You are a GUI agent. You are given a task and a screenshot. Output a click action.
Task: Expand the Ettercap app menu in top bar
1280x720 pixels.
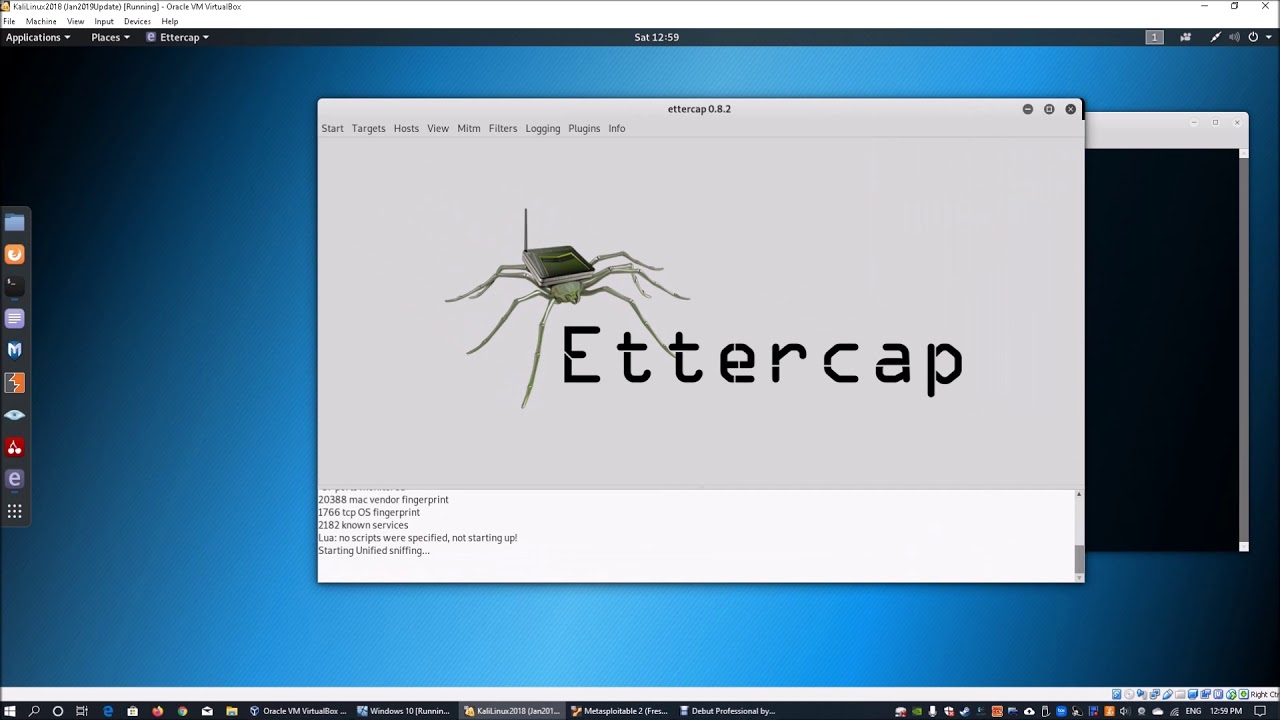click(178, 37)
